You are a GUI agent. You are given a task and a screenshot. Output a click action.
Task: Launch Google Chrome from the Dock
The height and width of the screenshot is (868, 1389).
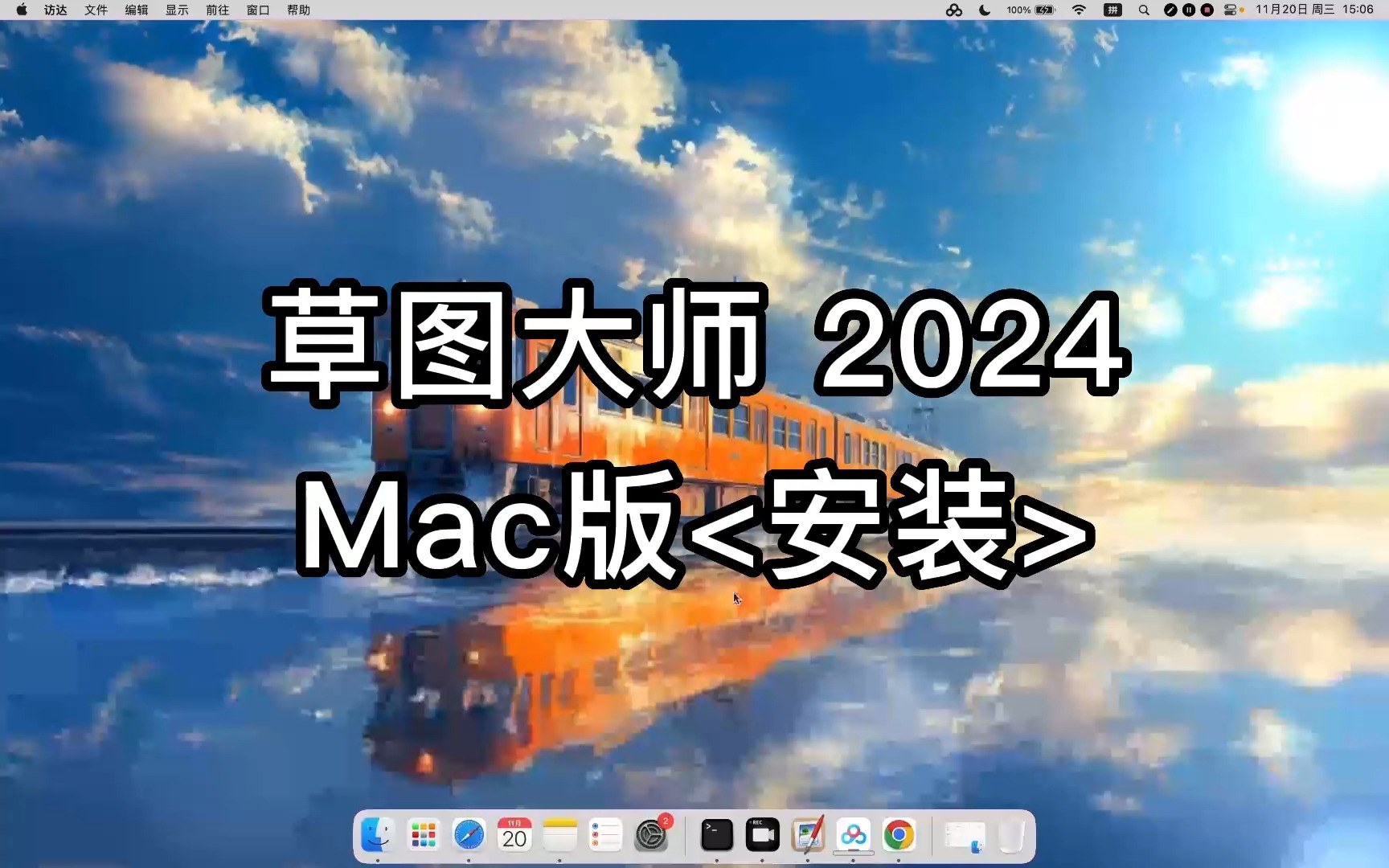(x=899, y=836)
